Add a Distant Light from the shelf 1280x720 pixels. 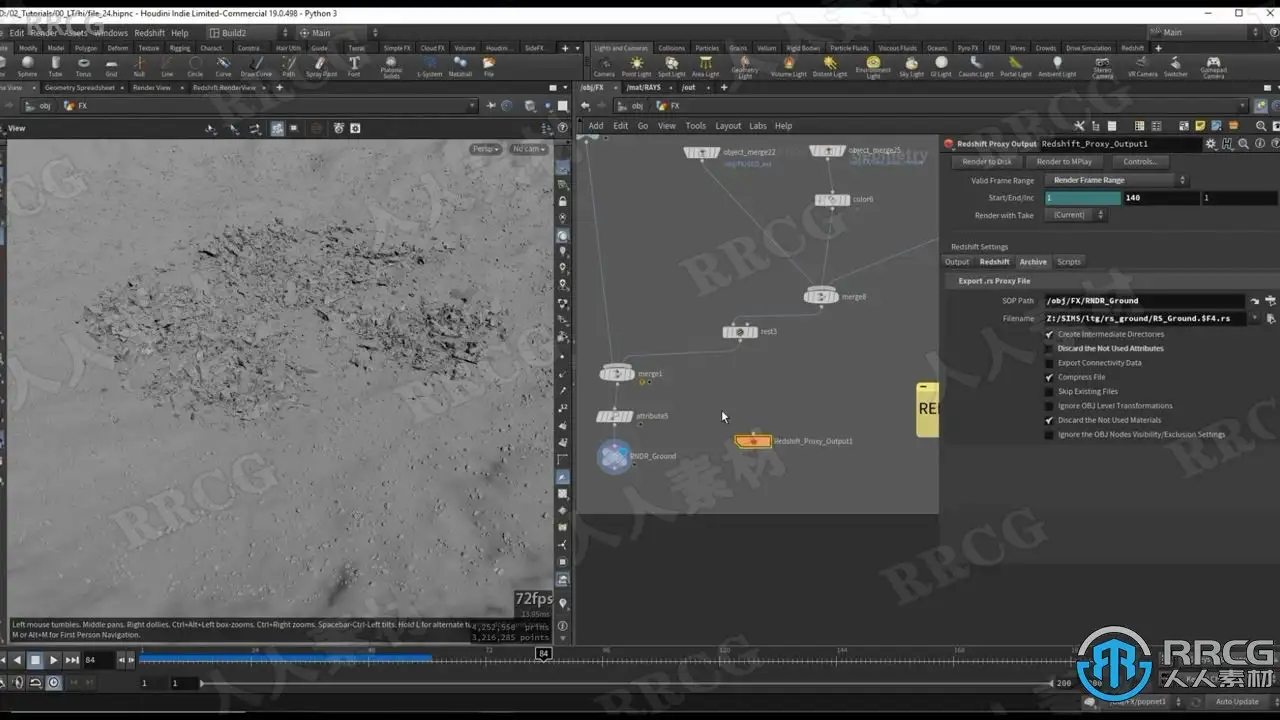pos(829,66)
